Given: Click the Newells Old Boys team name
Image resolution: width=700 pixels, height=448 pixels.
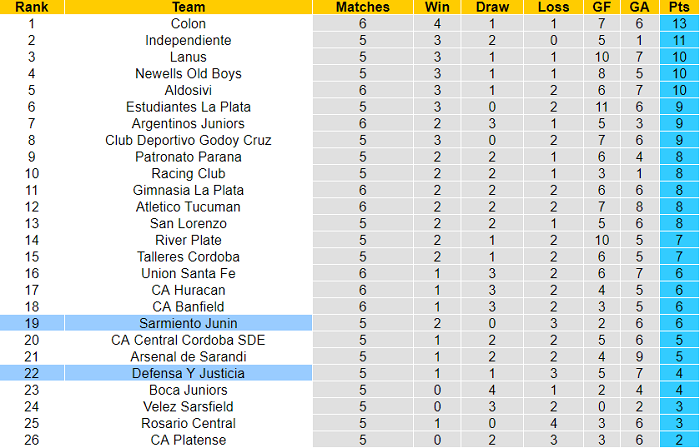Looking at the screenshot, I should (188, 73).
